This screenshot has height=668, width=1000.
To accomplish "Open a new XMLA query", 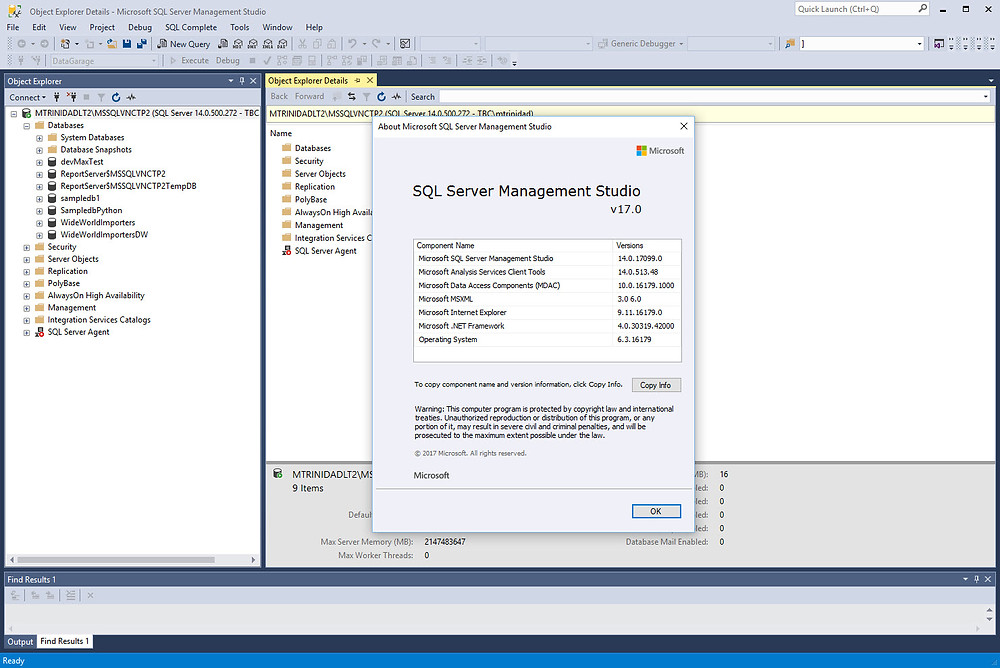I will (x=268, y=44).
